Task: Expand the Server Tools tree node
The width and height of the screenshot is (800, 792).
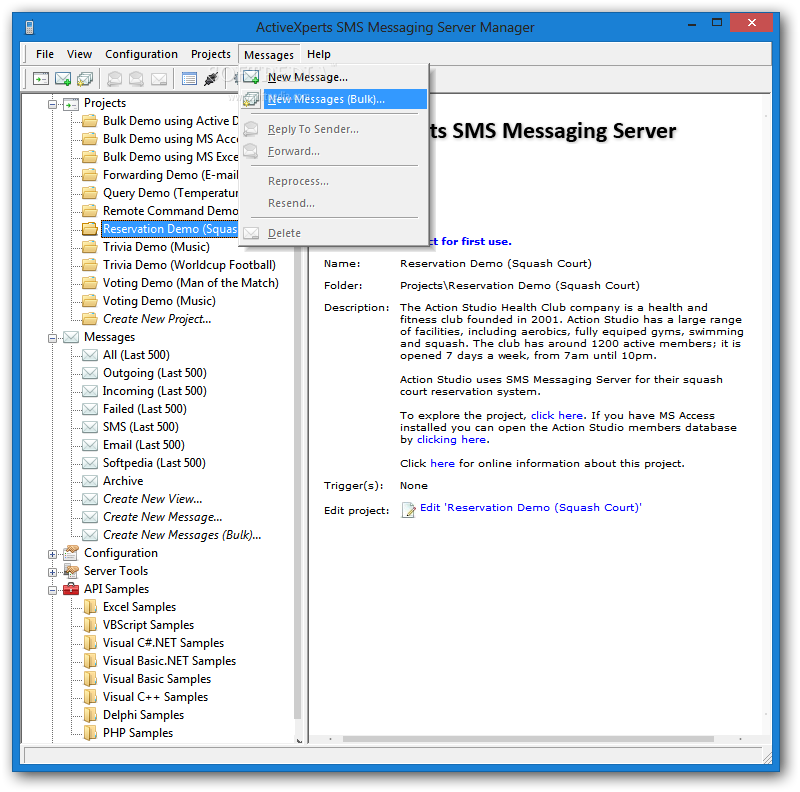Action: (x=52, y=572)
